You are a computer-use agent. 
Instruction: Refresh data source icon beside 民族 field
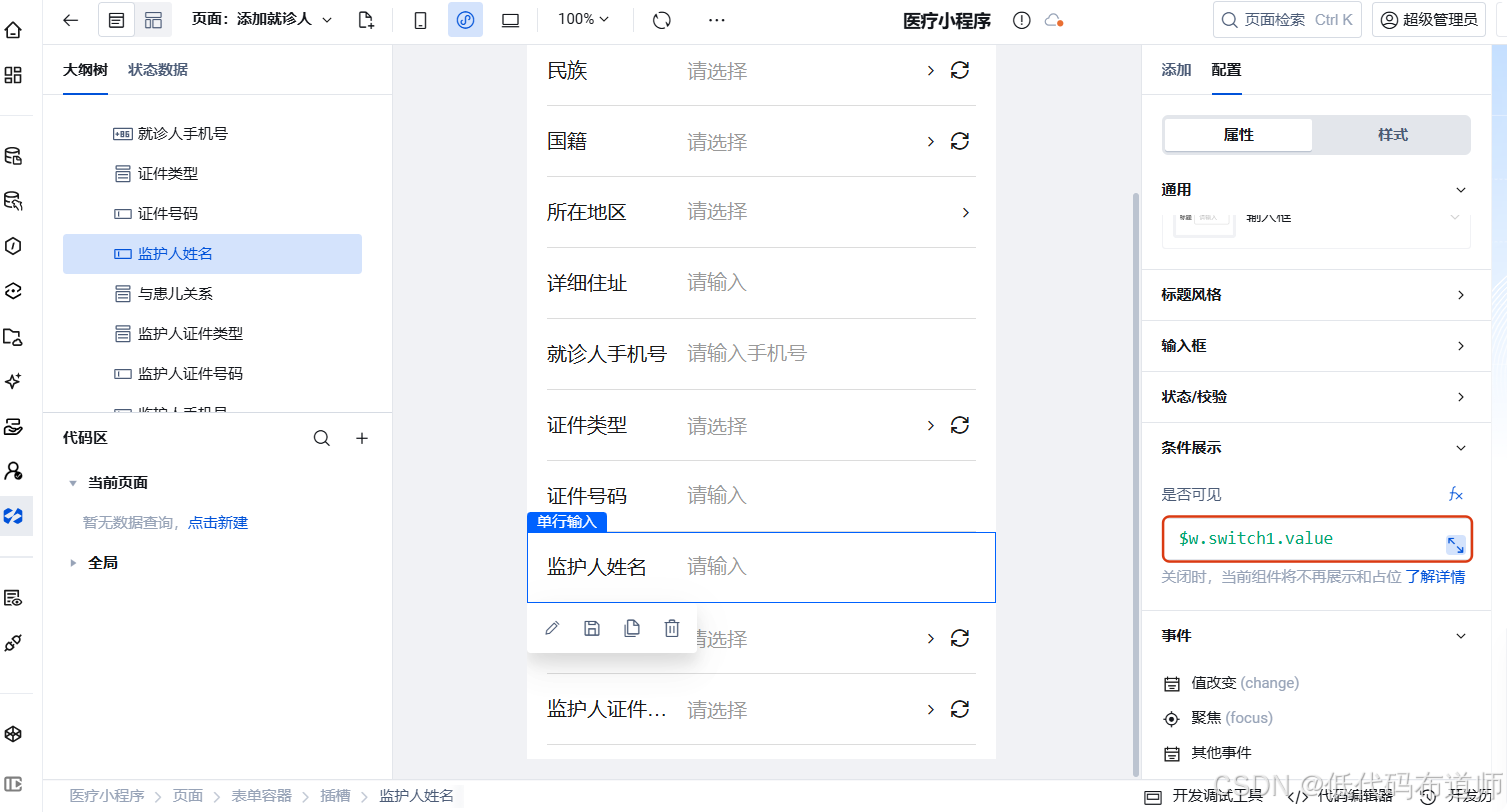959,70
